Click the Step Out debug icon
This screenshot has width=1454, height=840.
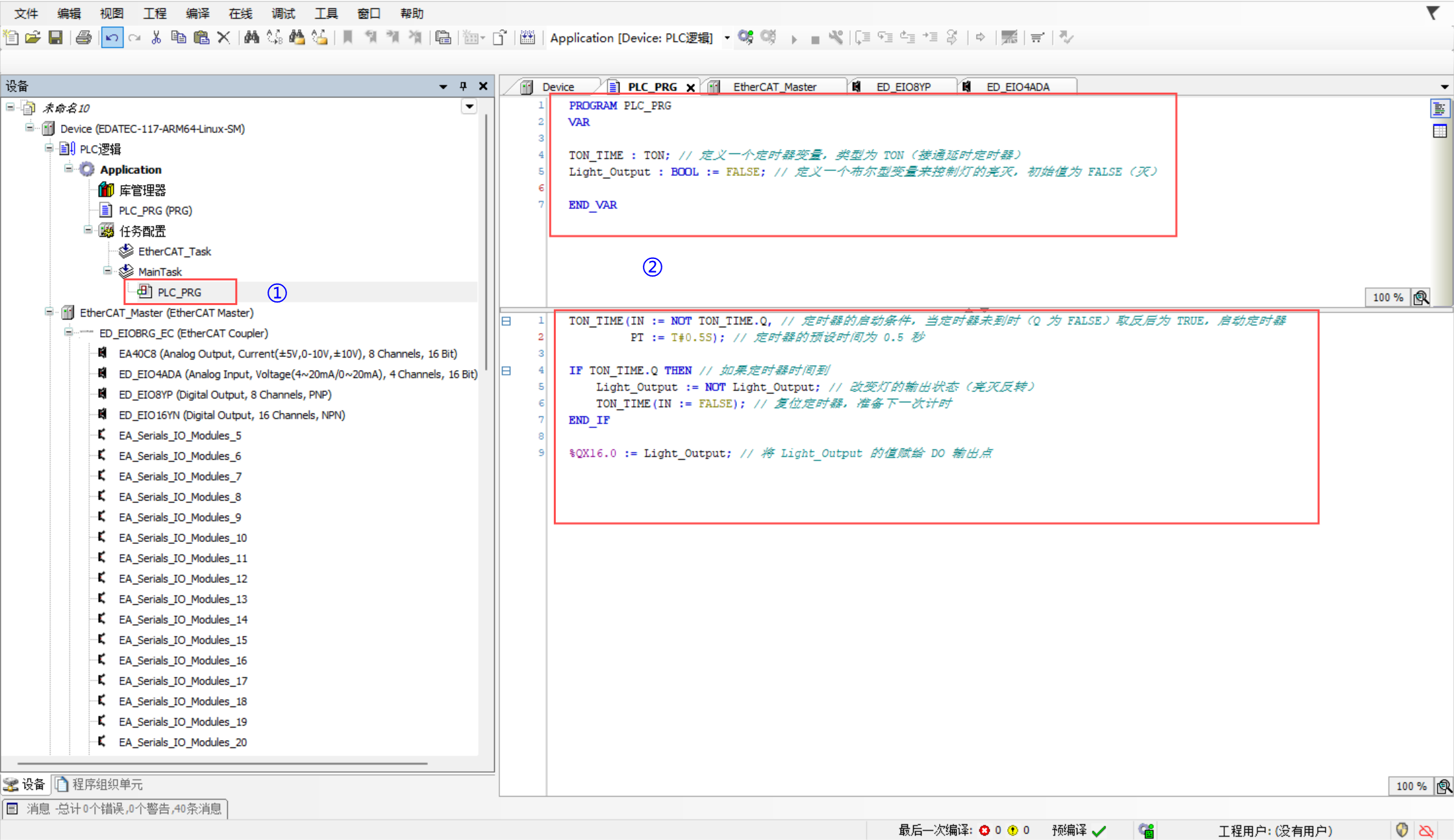907,38
